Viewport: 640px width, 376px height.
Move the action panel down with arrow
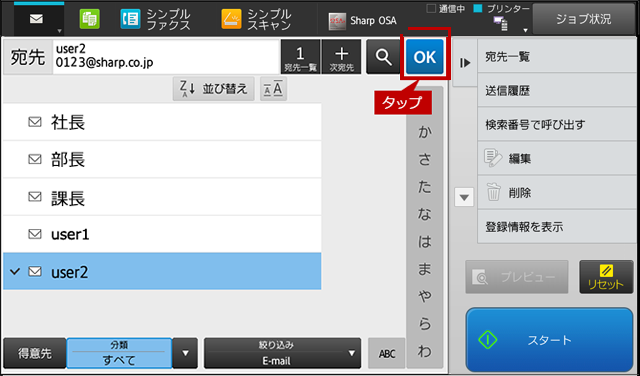[464, 198]
